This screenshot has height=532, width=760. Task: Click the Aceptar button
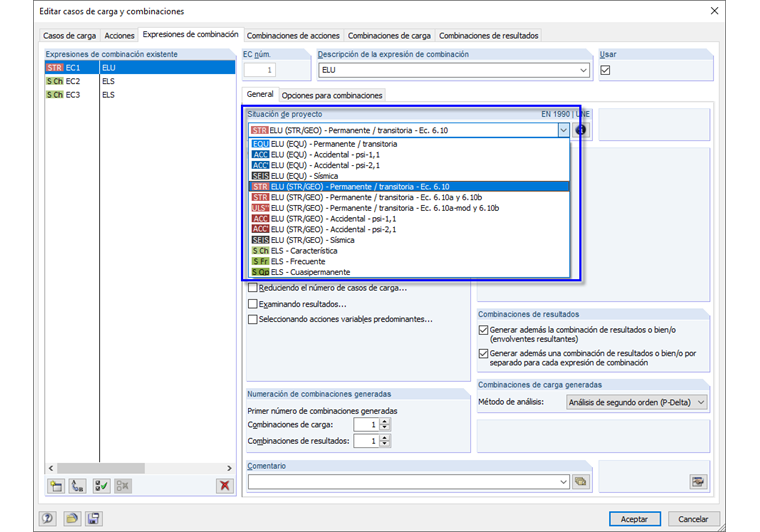click(634, 519)
